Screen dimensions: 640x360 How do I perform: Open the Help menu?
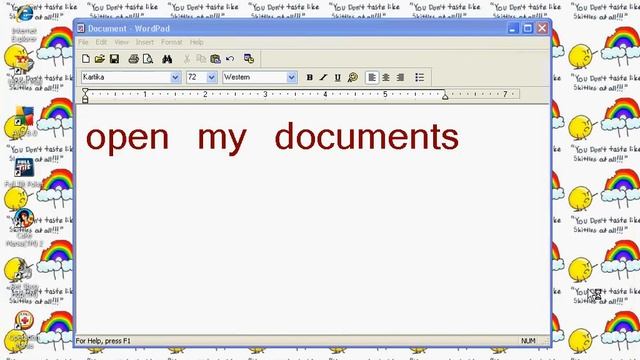197,42
